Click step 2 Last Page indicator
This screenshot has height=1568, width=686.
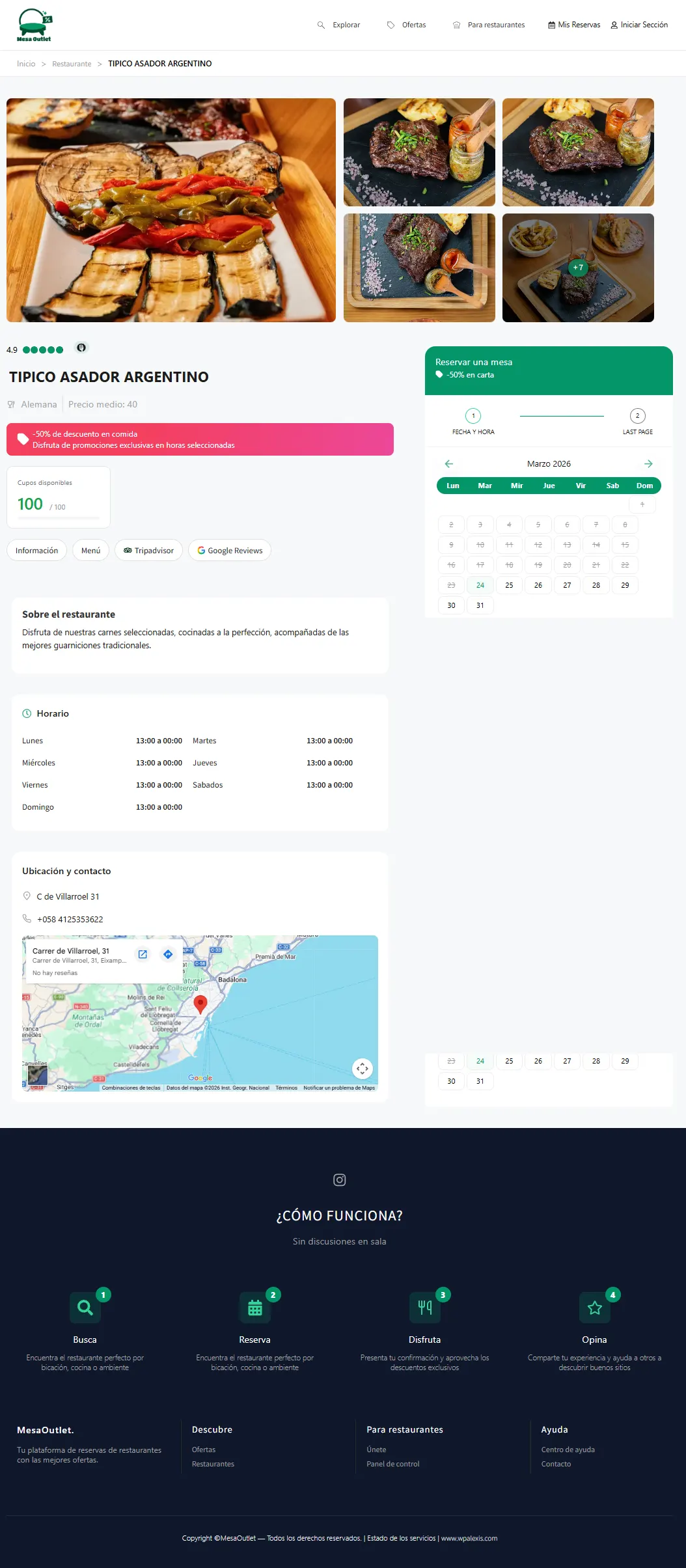637,417
